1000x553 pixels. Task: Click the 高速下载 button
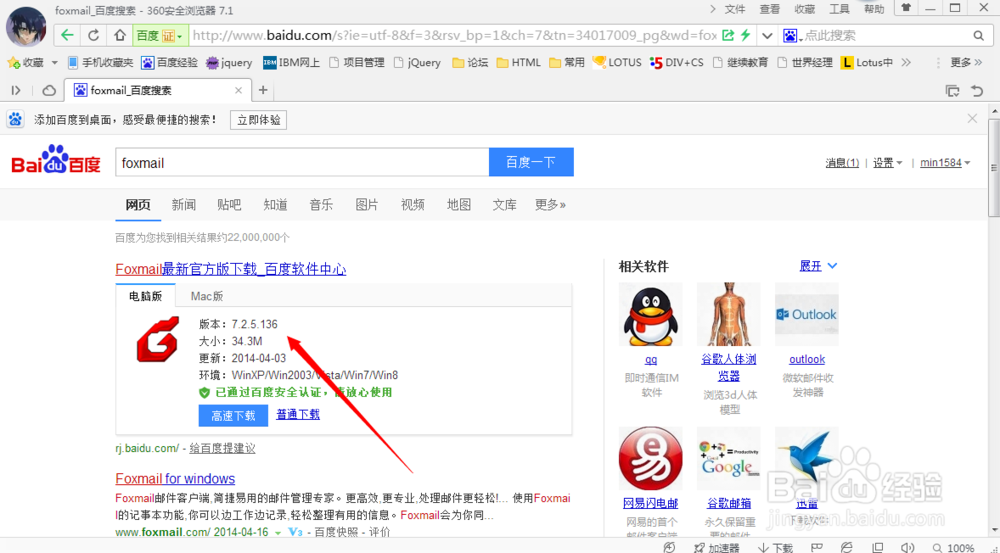(x=233, y=416)
